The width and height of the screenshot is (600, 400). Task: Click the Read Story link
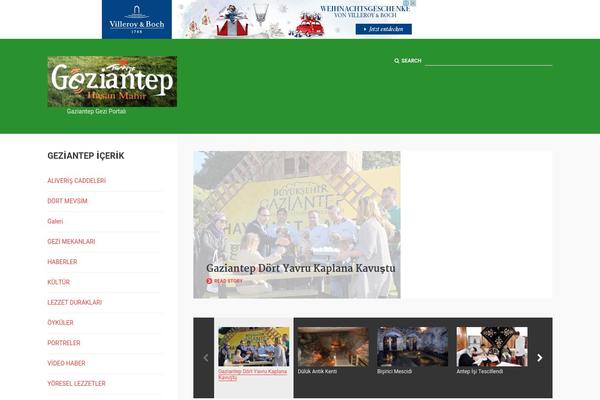pyautogui.click(x=228, y=281)
